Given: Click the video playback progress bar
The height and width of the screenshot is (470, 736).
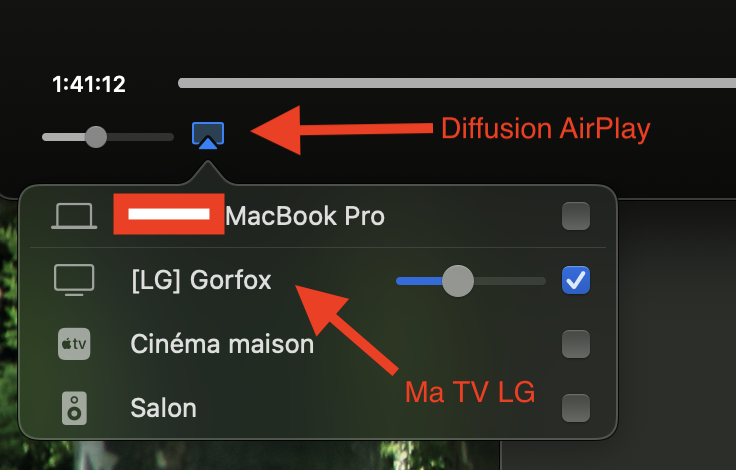Looking at the screenshot, I should [x=450, y=83].
